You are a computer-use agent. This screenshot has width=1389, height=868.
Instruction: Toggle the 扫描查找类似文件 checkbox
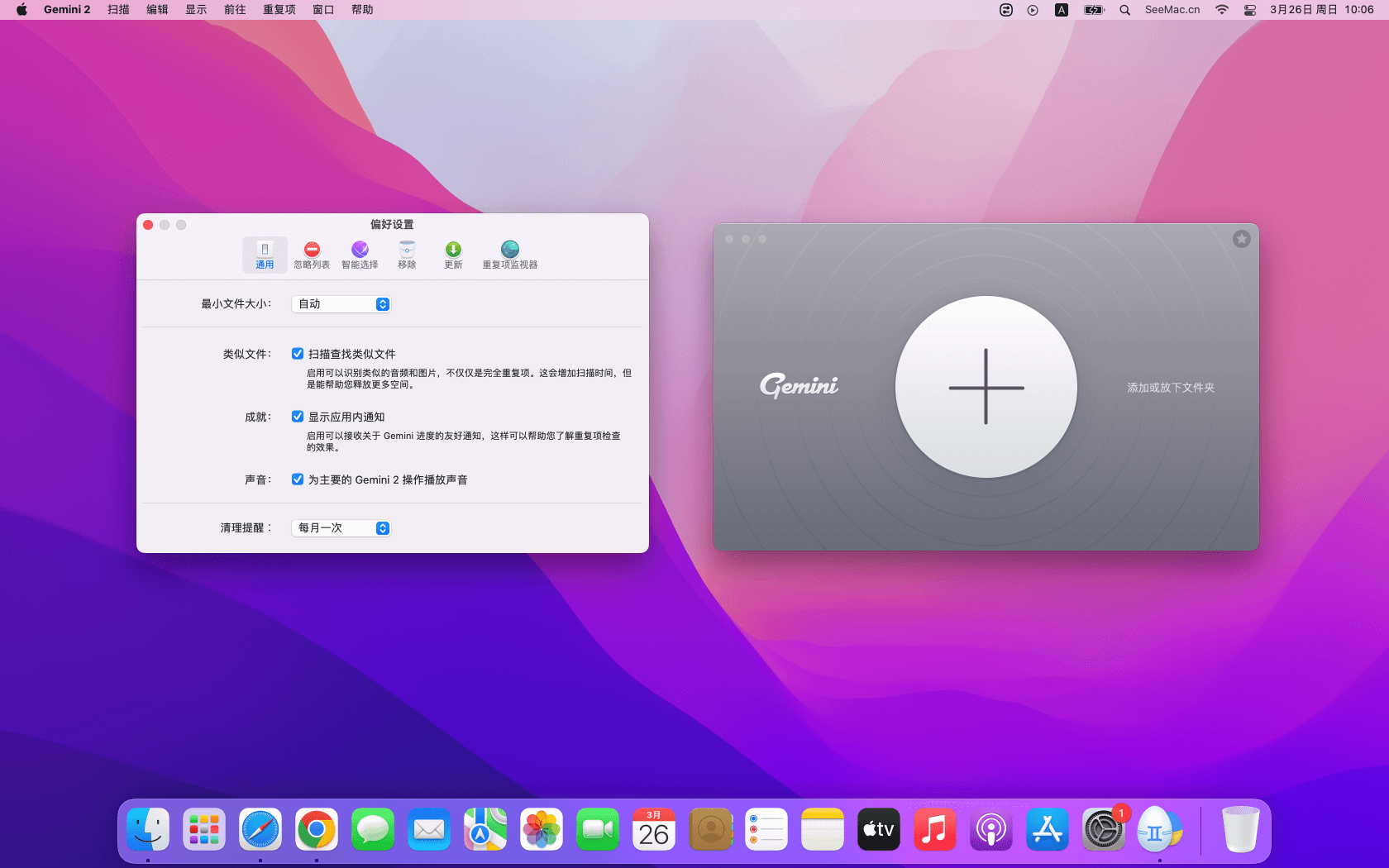pos(298,354)
